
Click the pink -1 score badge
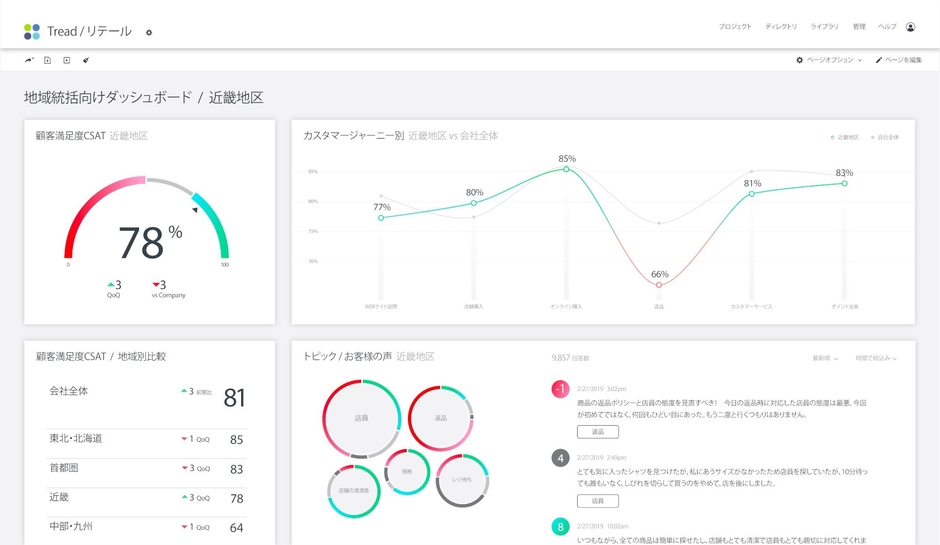click(561, 389)
